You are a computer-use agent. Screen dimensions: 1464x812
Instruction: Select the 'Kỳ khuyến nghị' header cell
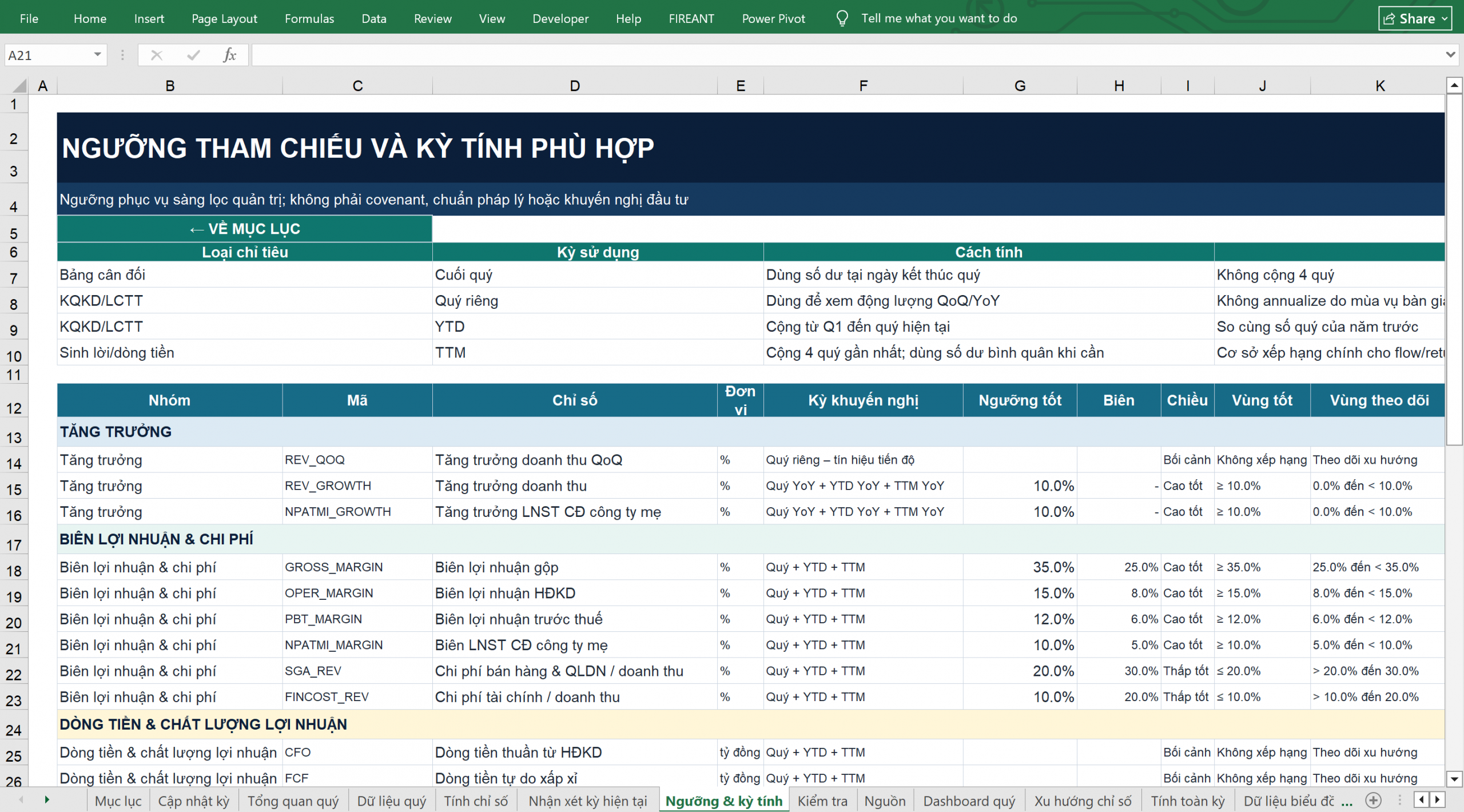pyautogui.click(x=863, y=400)
